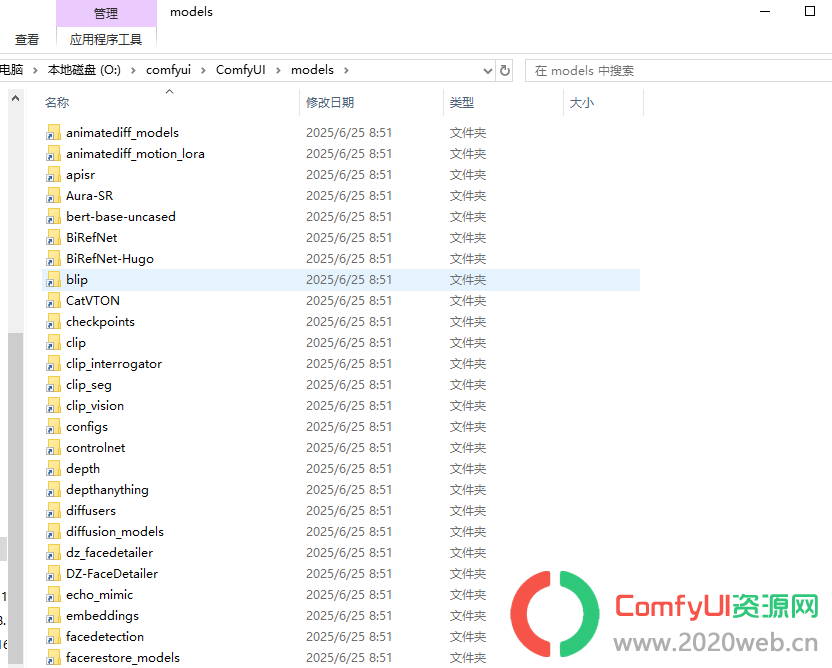832x668 pixels.
Task: Click the blip folder icon
Action: [53, 280]
